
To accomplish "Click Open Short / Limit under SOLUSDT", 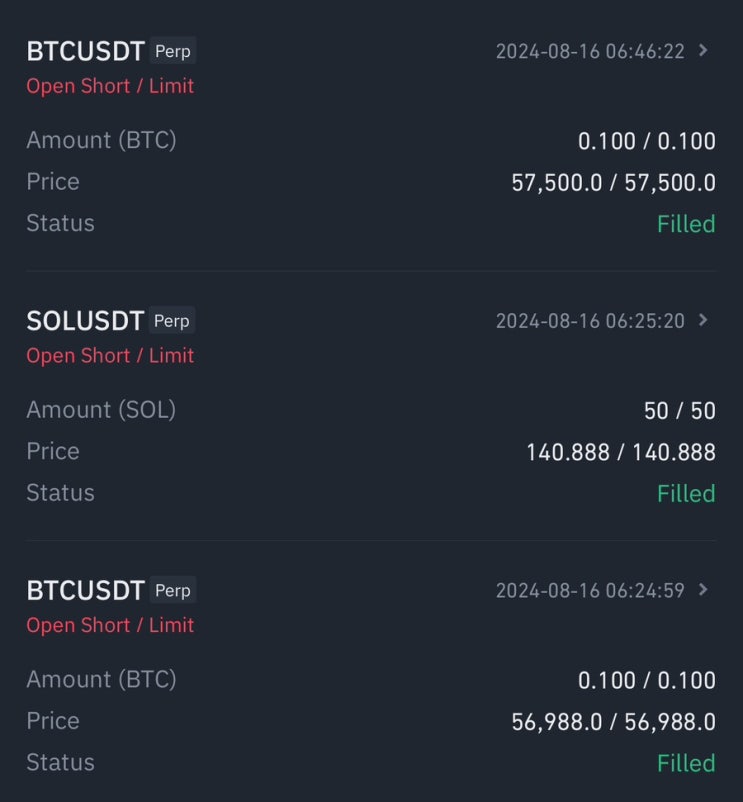I will (110, 355).
